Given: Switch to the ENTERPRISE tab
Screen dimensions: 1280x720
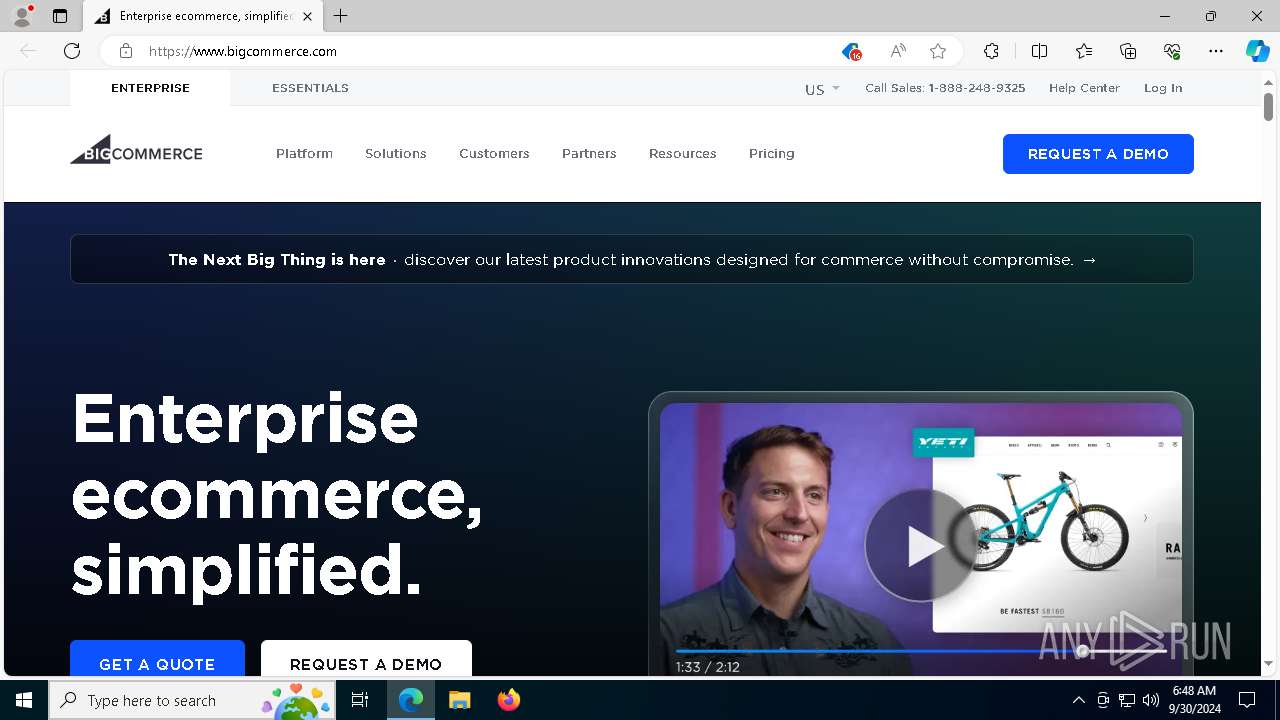Looking at the screenshot, I should [150, 88].
